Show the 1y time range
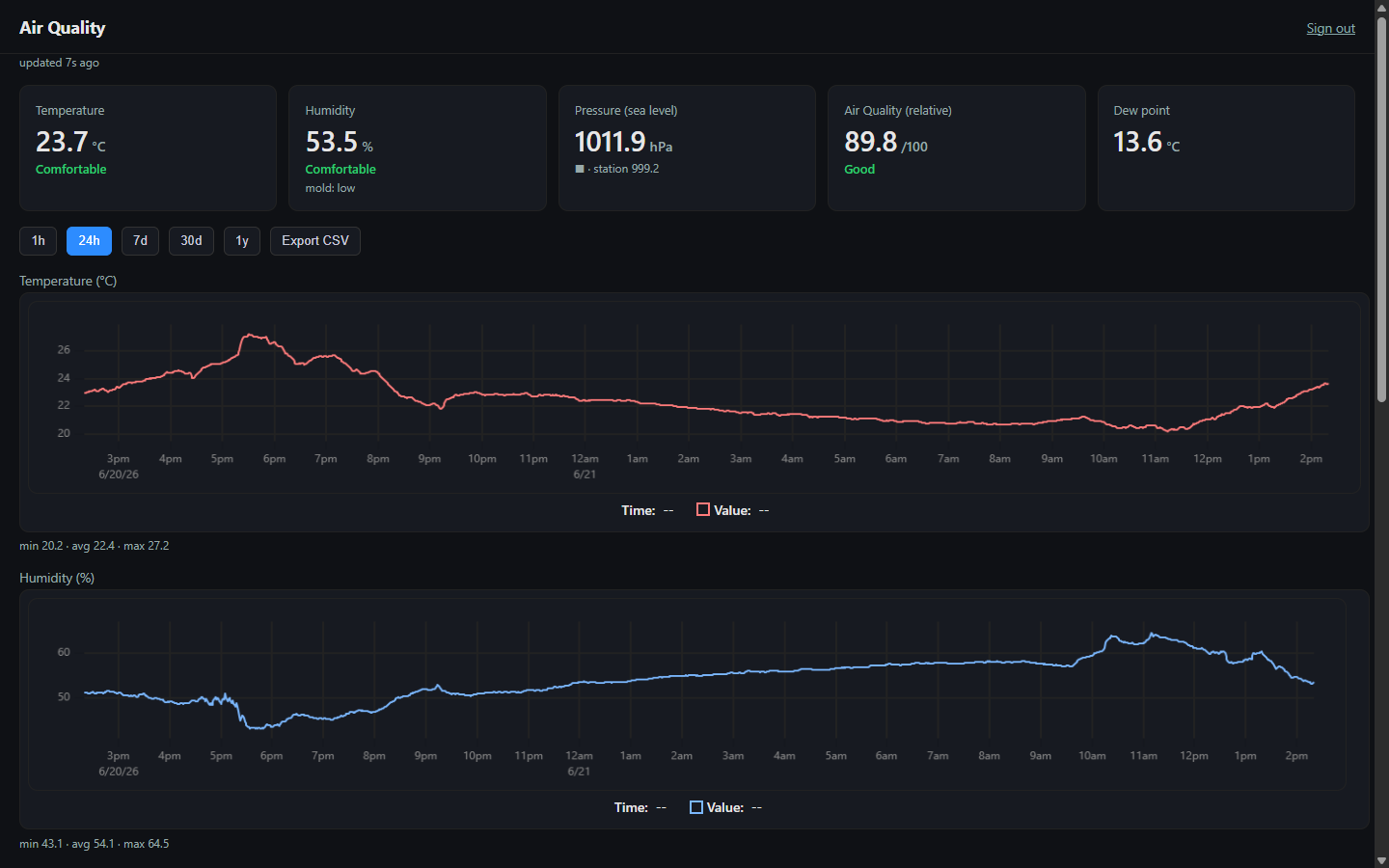 pyautogui.click(x=242, y=241)
